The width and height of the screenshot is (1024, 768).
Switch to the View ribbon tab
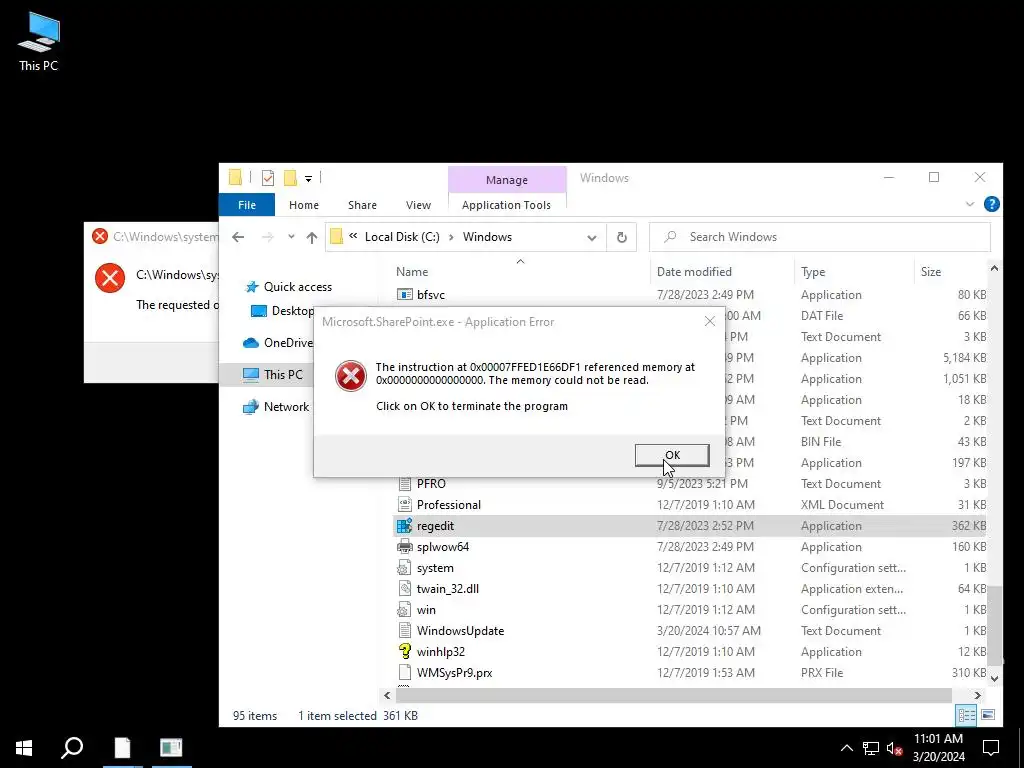click(x=418, y=205)
